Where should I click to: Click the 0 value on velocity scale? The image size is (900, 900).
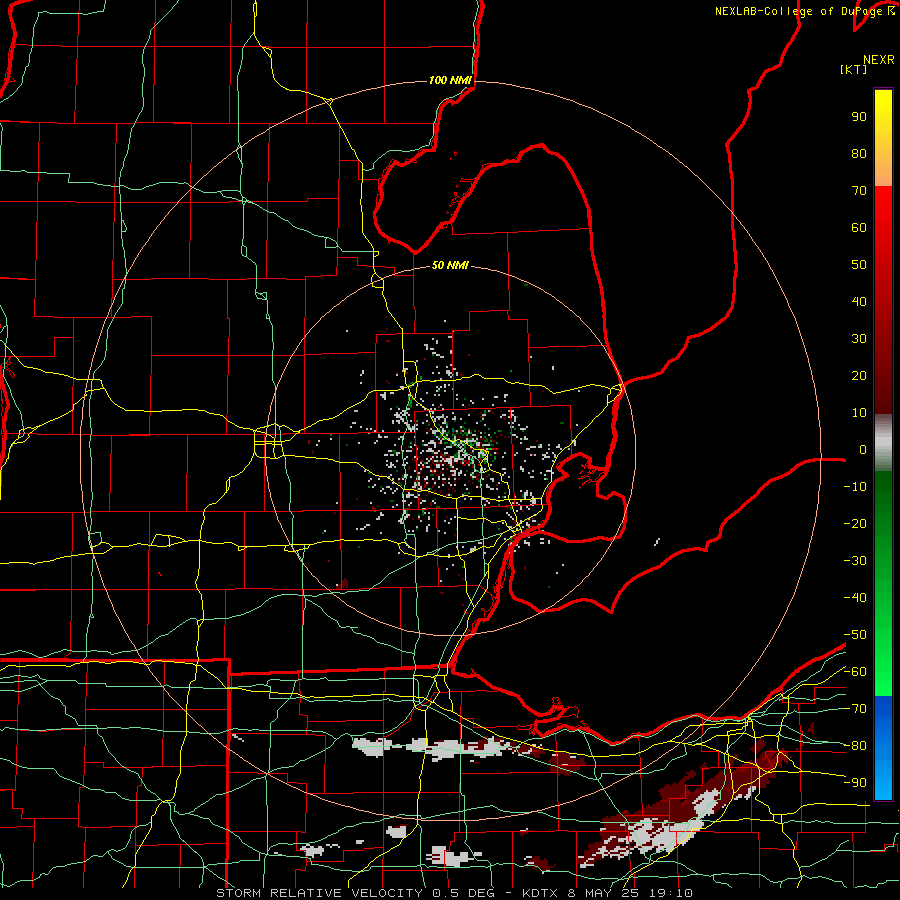[863, 449]
